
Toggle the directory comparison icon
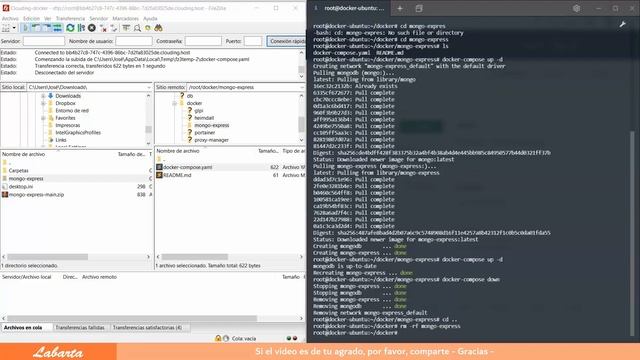137,28
